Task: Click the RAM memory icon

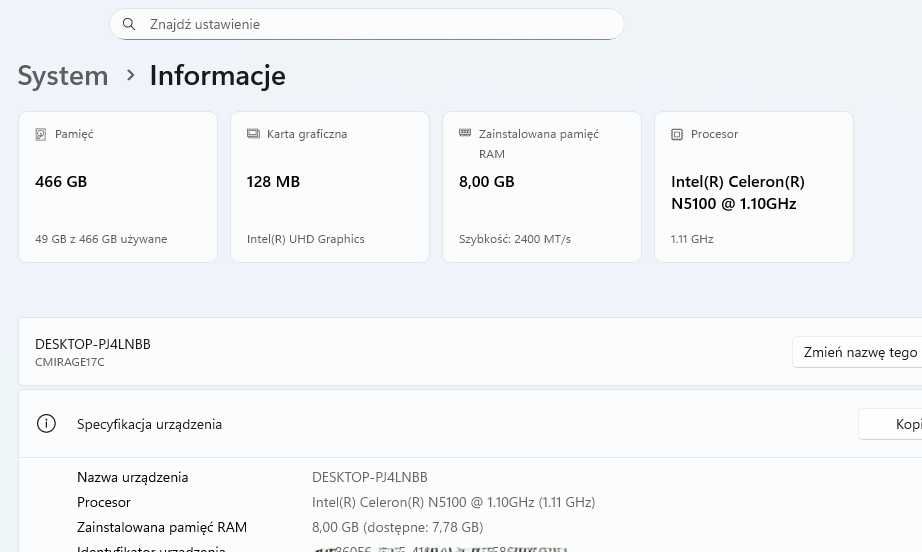Action: [465, 133]
